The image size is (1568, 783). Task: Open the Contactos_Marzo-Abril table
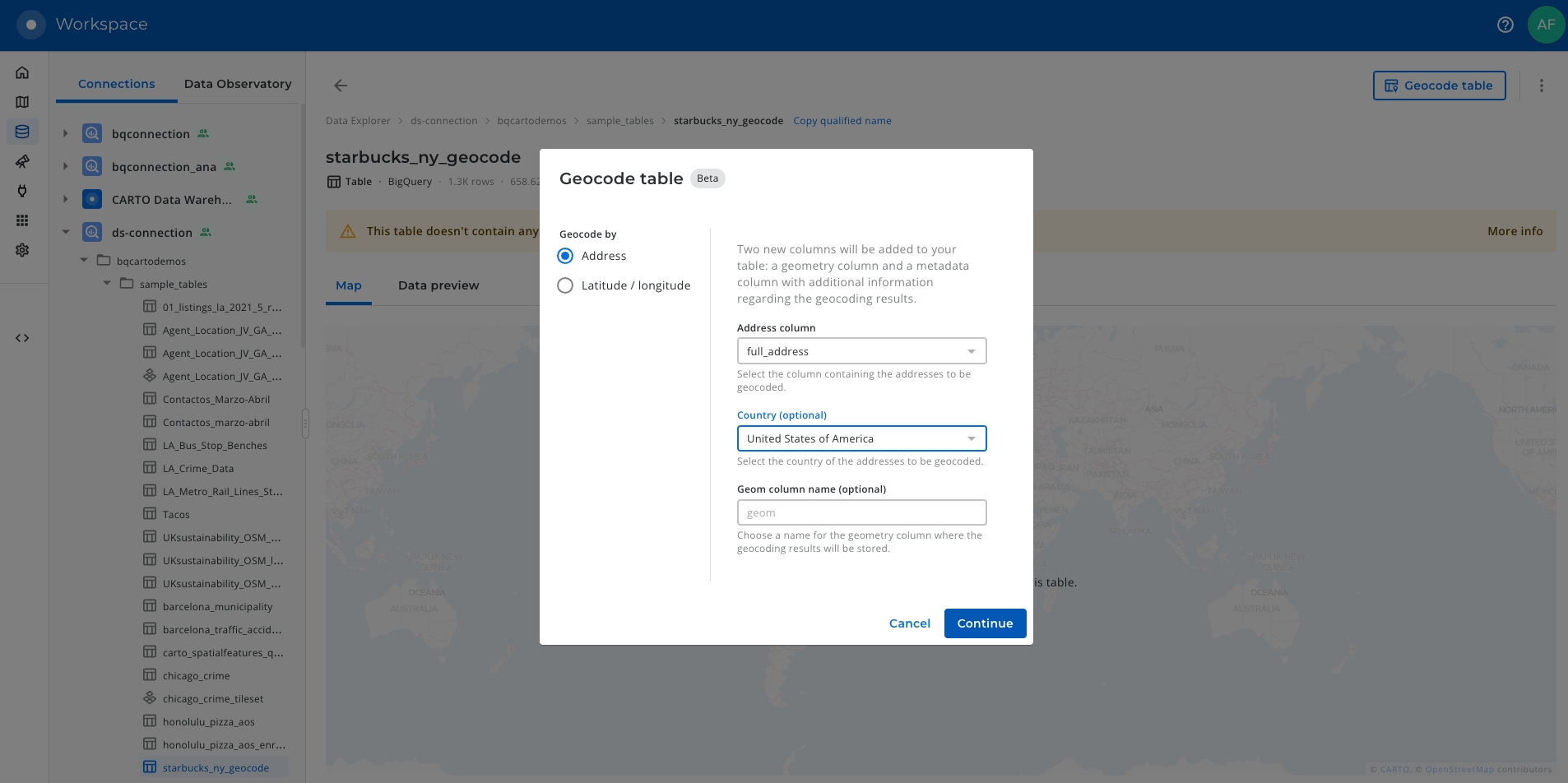click(x=216, y=399)
